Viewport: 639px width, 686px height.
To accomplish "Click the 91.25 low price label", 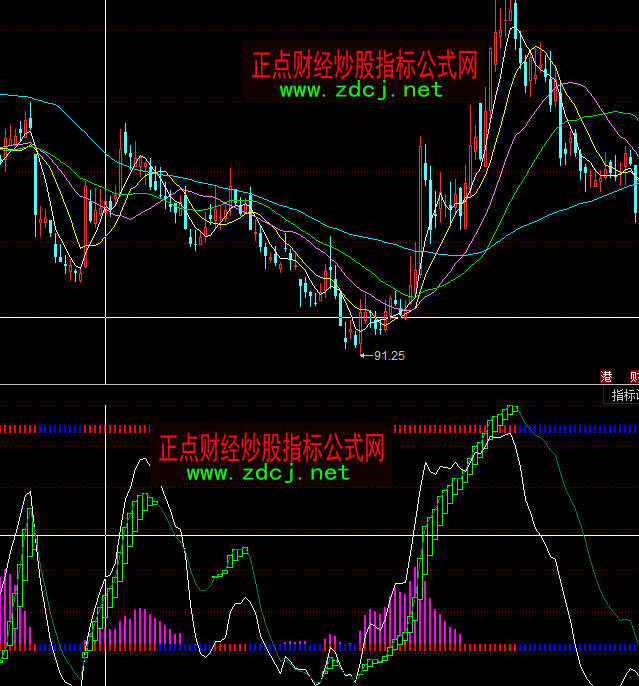I will (388, 355).
